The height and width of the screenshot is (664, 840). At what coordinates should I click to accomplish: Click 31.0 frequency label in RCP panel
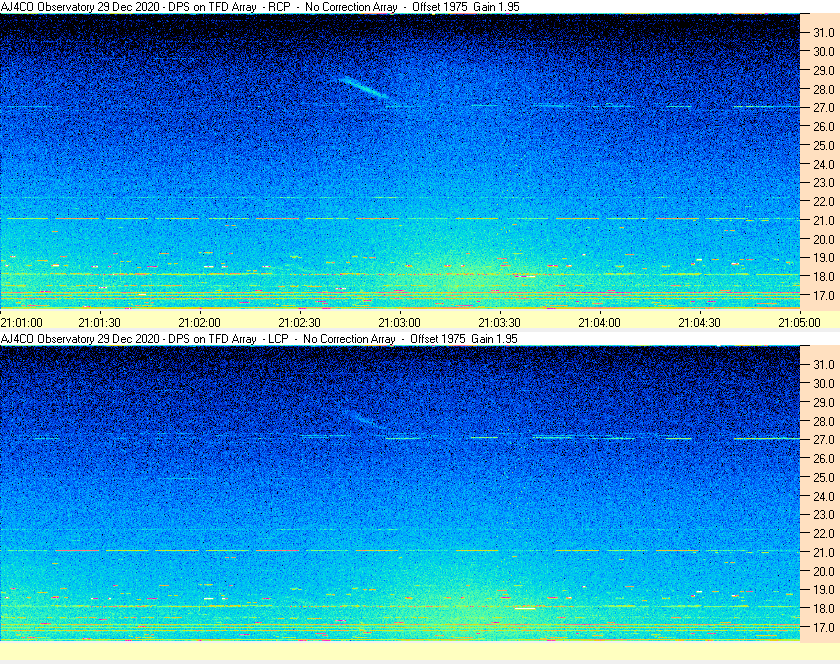point(824,33)
